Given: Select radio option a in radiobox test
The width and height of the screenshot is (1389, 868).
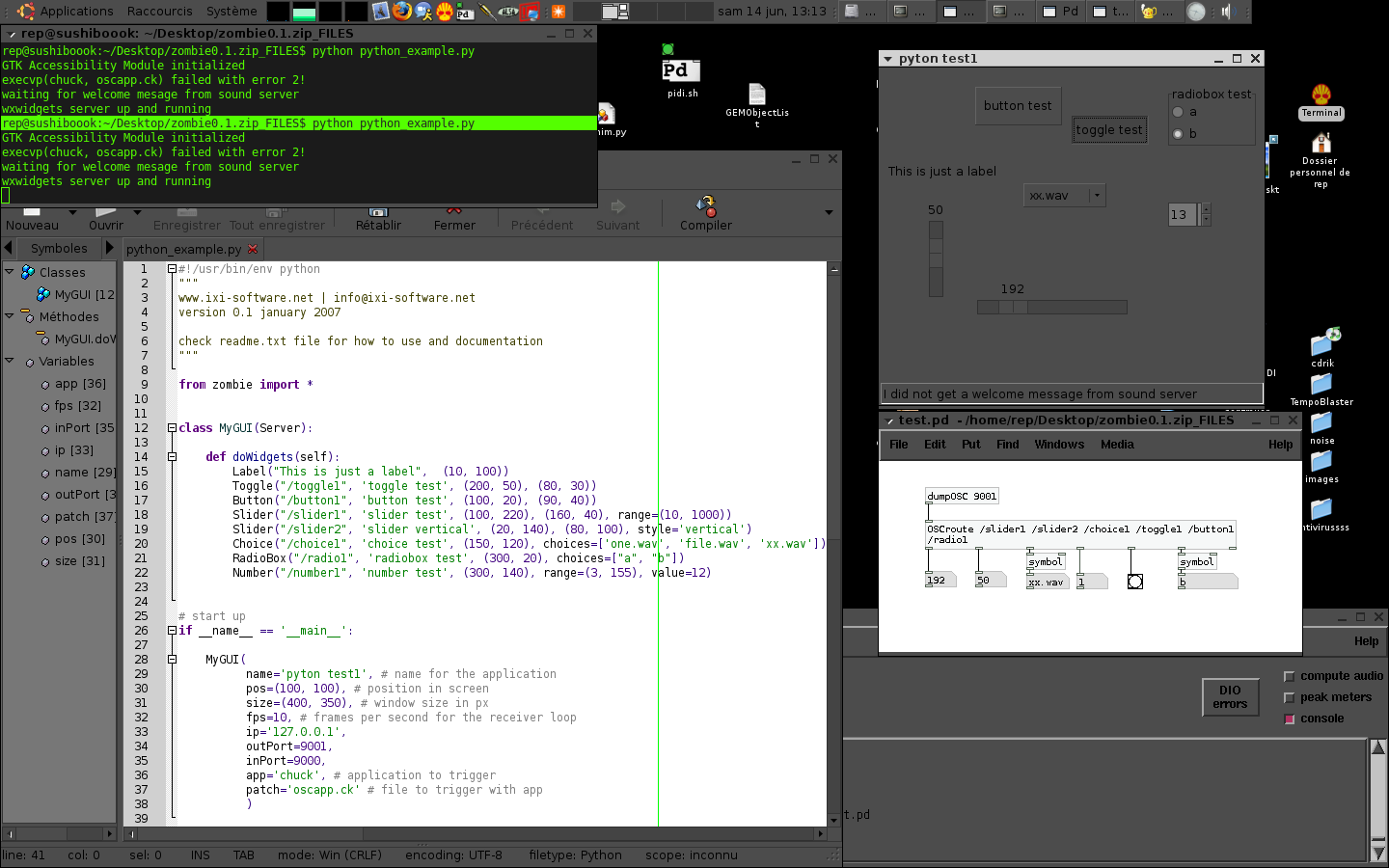Looking at the screenshot, I should click(1178, 112).
